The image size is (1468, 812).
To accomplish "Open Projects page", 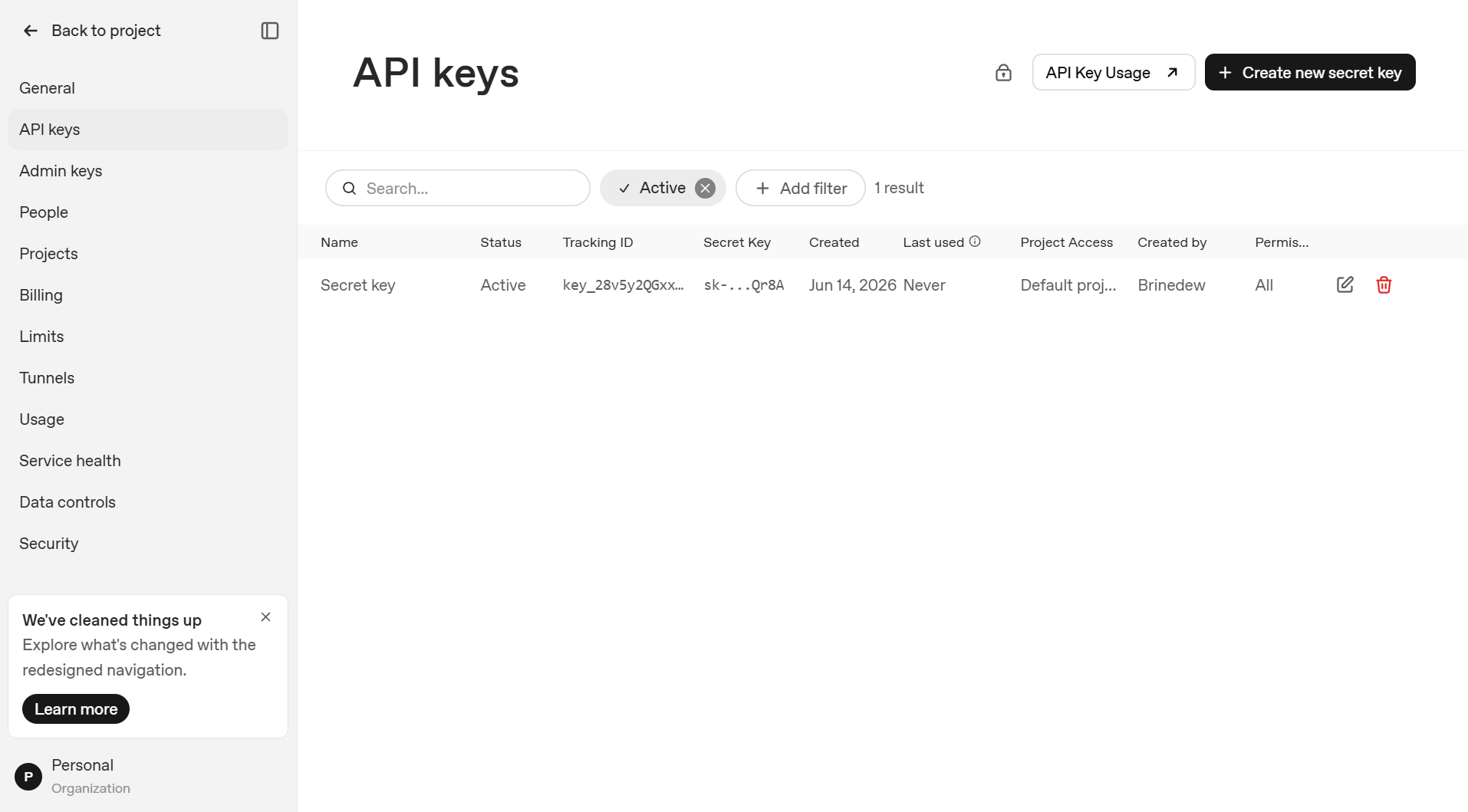I will (x=148, y=254).
